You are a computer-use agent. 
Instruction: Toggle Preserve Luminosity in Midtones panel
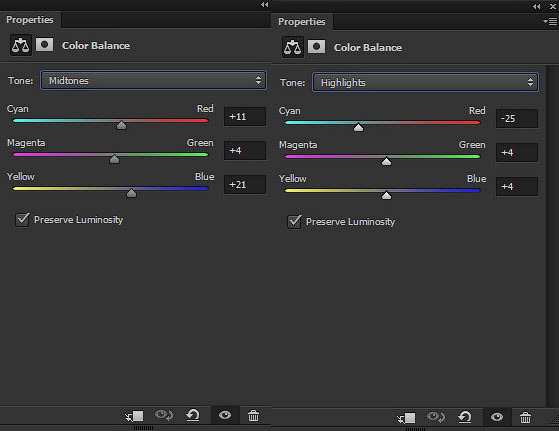22,219
